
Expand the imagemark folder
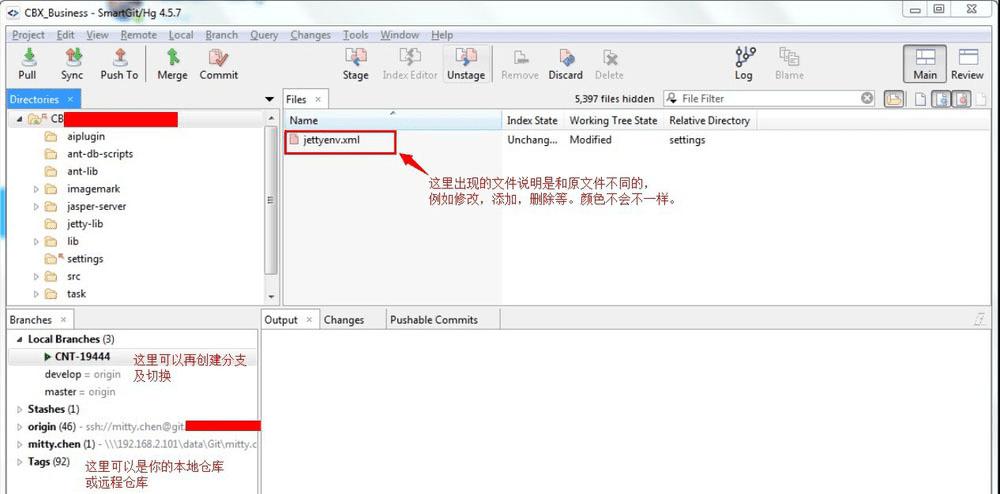36,189
